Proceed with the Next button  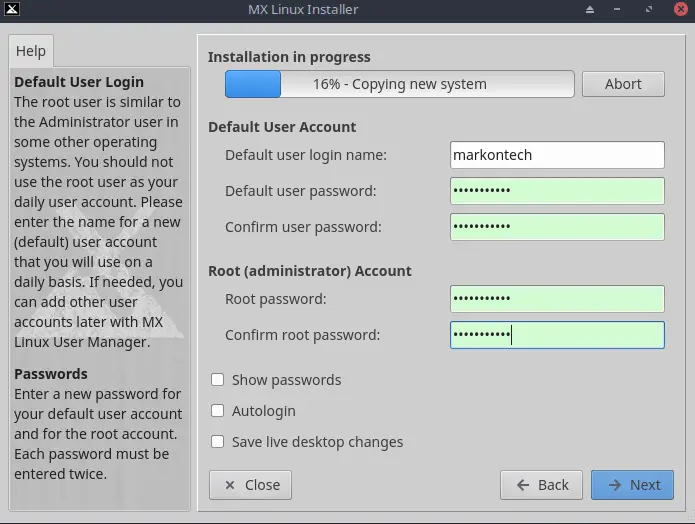(633, 485)
